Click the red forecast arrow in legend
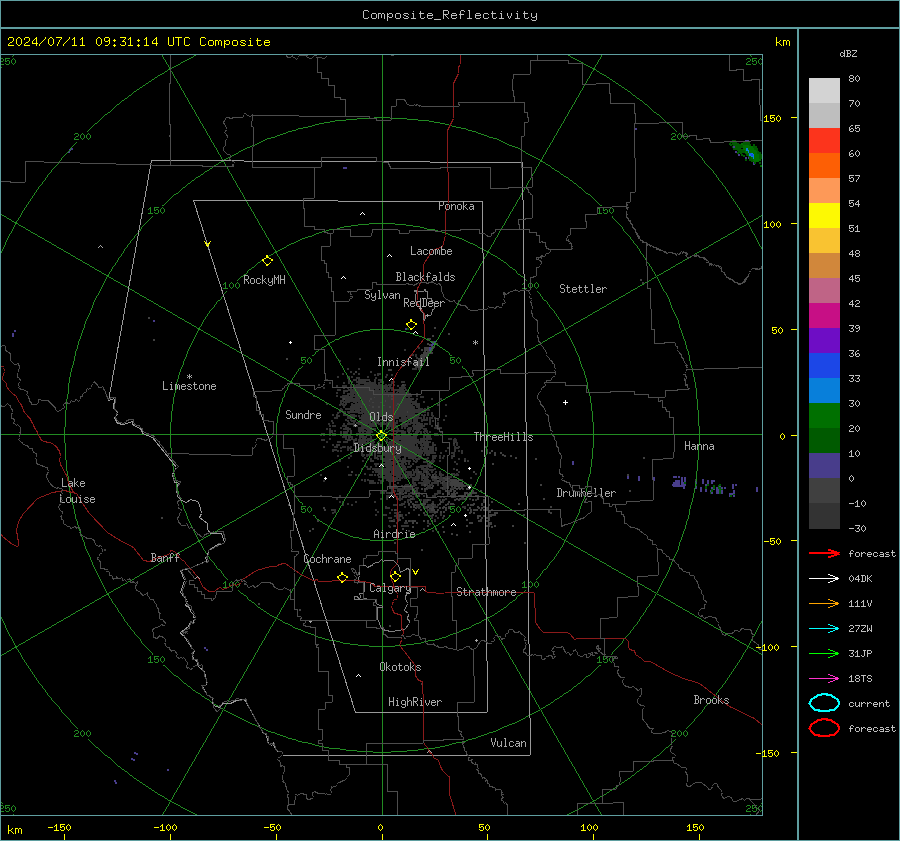 point(824,553)
